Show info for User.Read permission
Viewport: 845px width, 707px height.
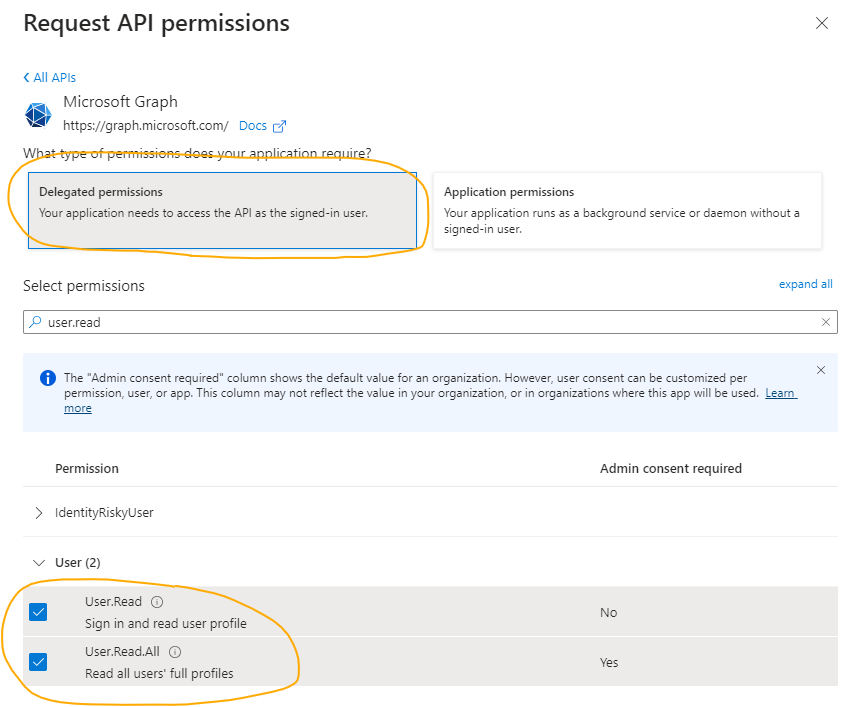coord(157,602)
